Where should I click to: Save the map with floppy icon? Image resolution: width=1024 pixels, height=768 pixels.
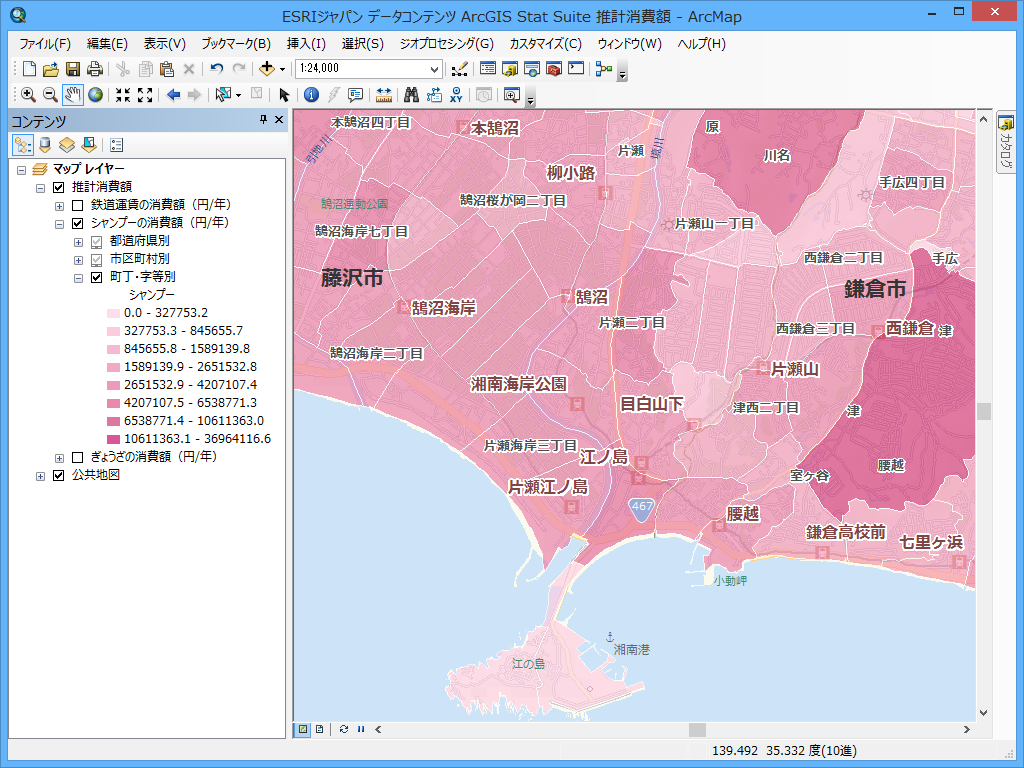(73, 69)
